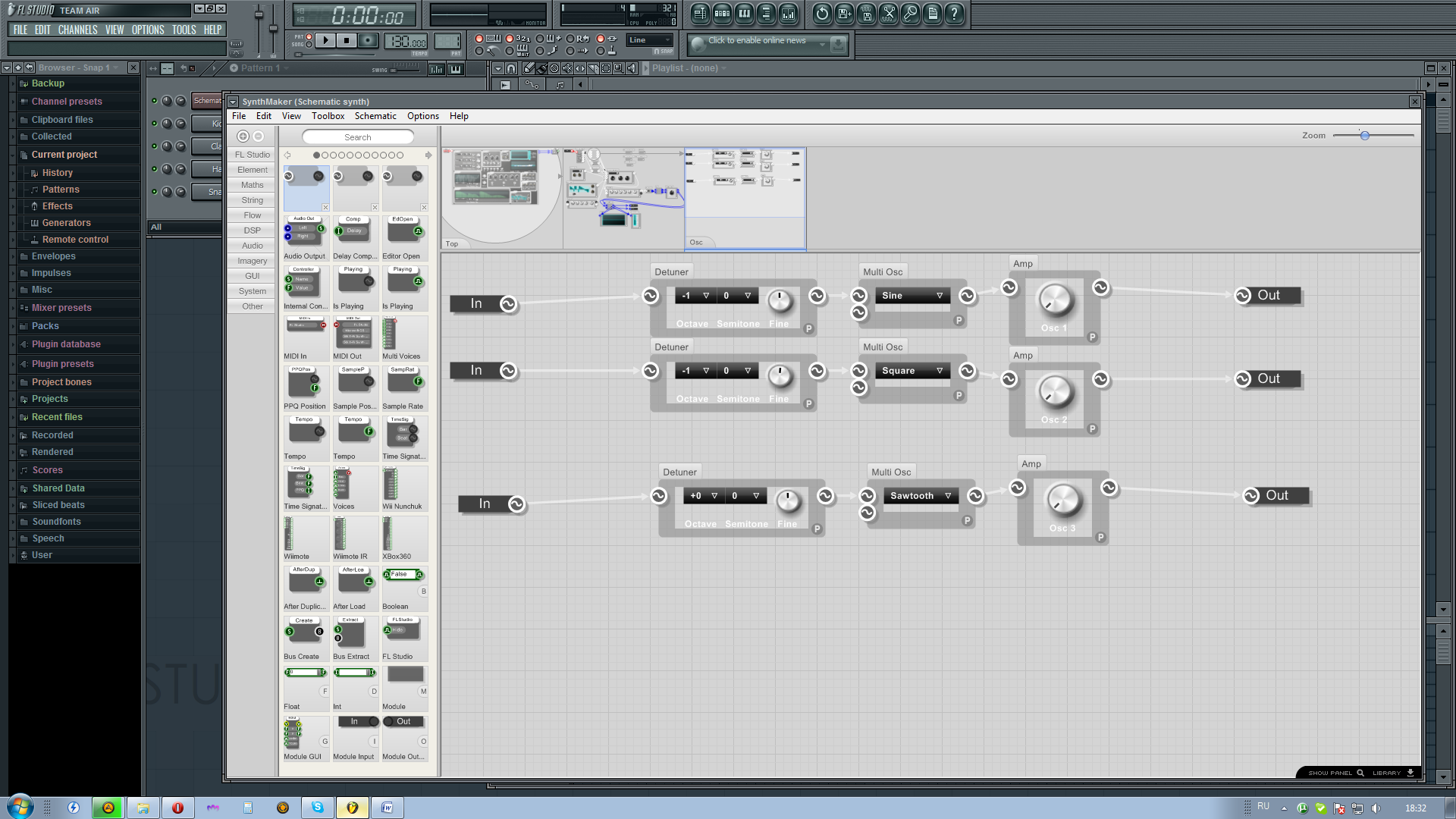Open the Mixer view icon
1456x819 pixels.
click(x=788, y=14)
